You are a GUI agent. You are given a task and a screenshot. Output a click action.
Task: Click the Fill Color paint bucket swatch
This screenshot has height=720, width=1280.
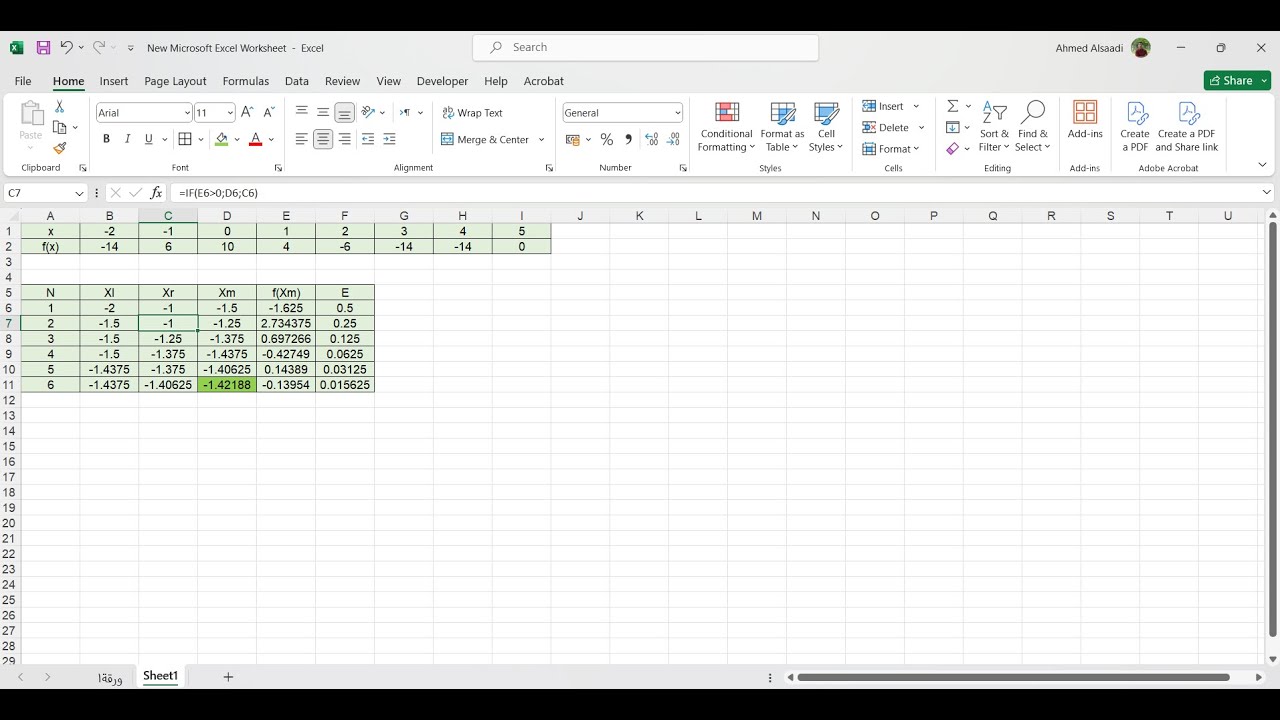click(222, 139)
